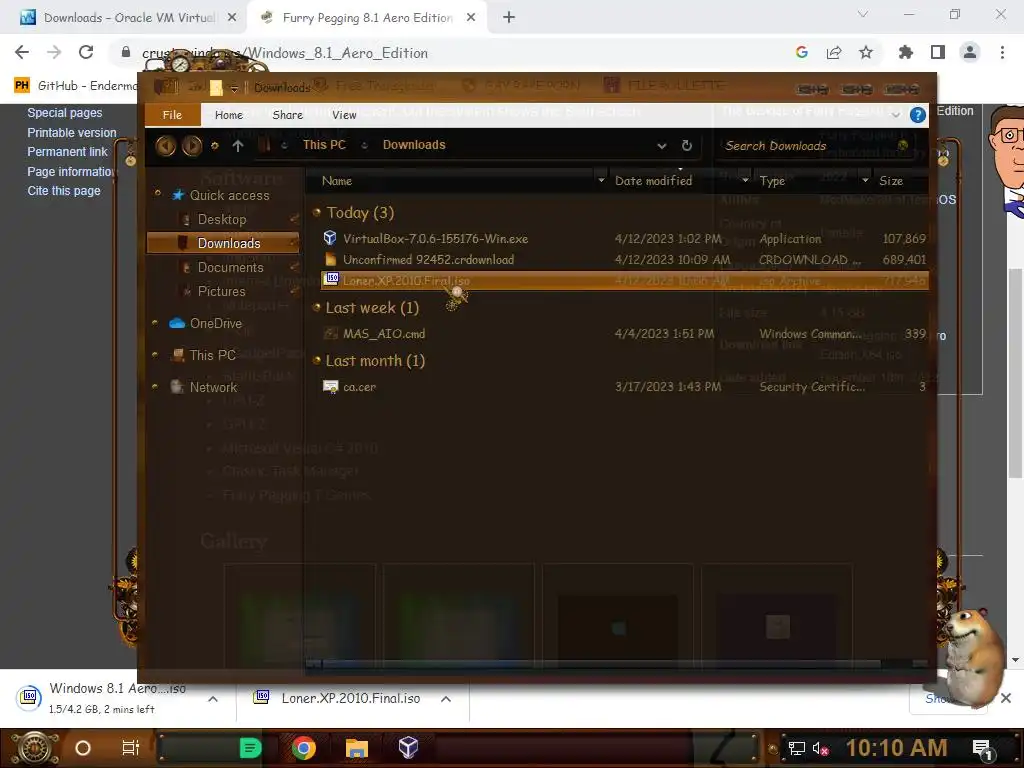1024x768 pixels.
Task: Open Special pages link
Action: pos(65,112)
